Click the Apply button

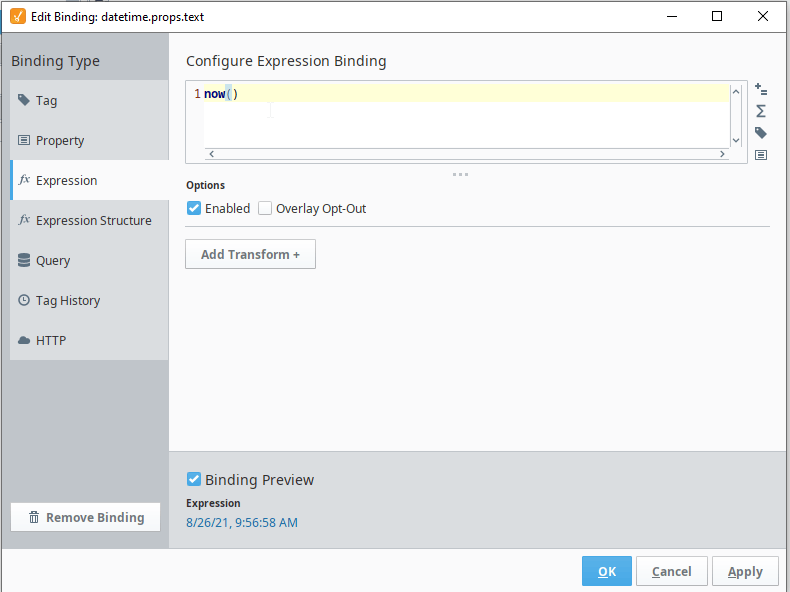point(745,571)
